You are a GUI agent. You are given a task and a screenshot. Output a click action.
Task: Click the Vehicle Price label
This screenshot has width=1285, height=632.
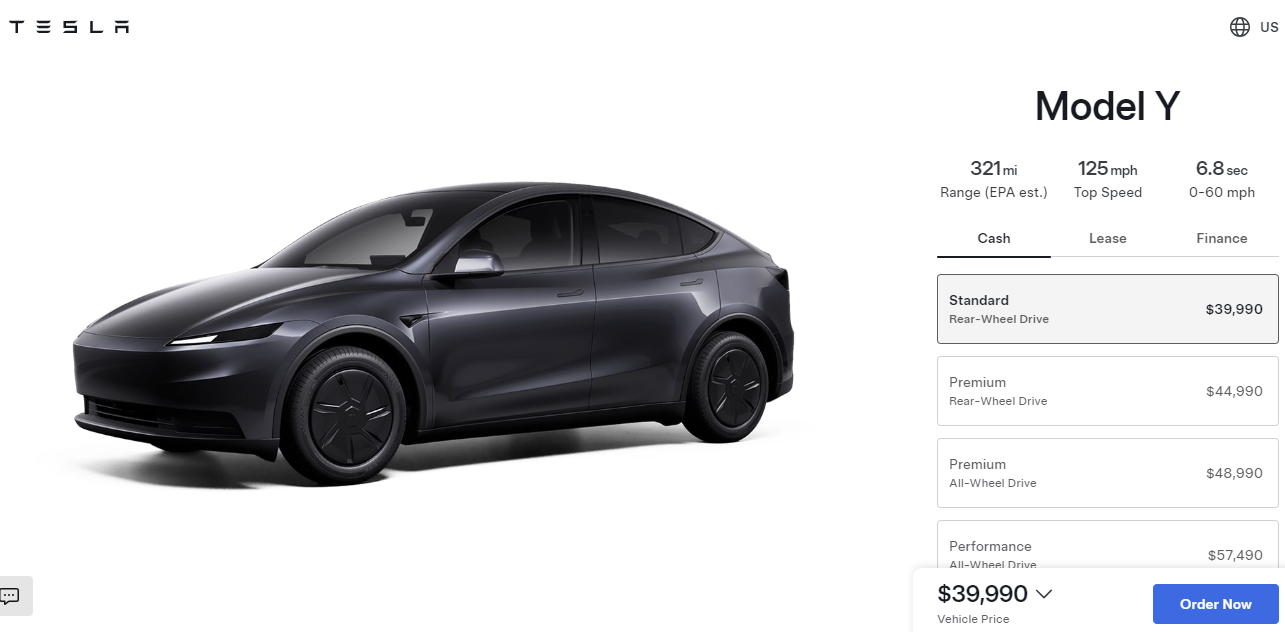tap(973, 619)
